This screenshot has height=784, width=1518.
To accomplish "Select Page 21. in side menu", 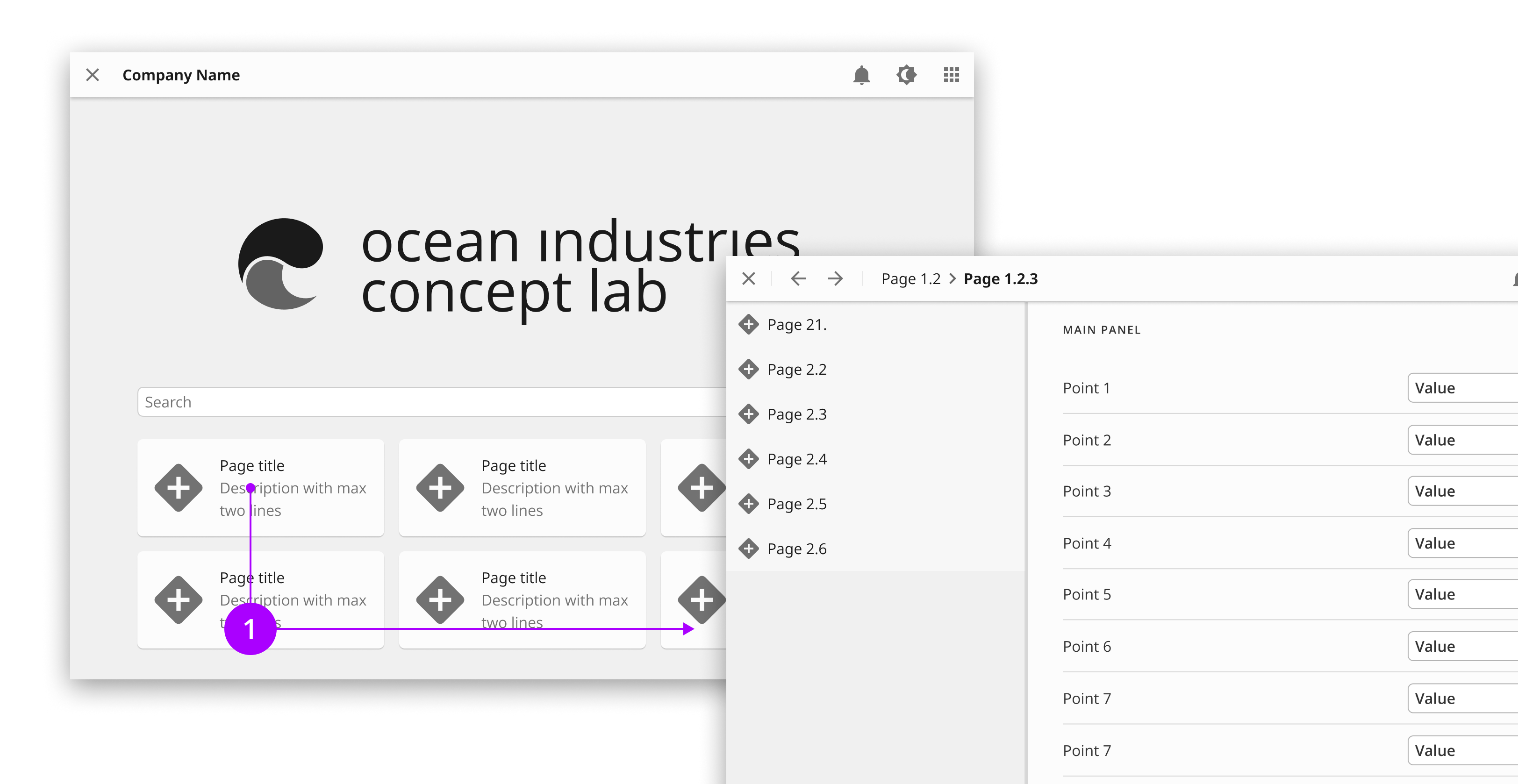I will pos(876,325).
